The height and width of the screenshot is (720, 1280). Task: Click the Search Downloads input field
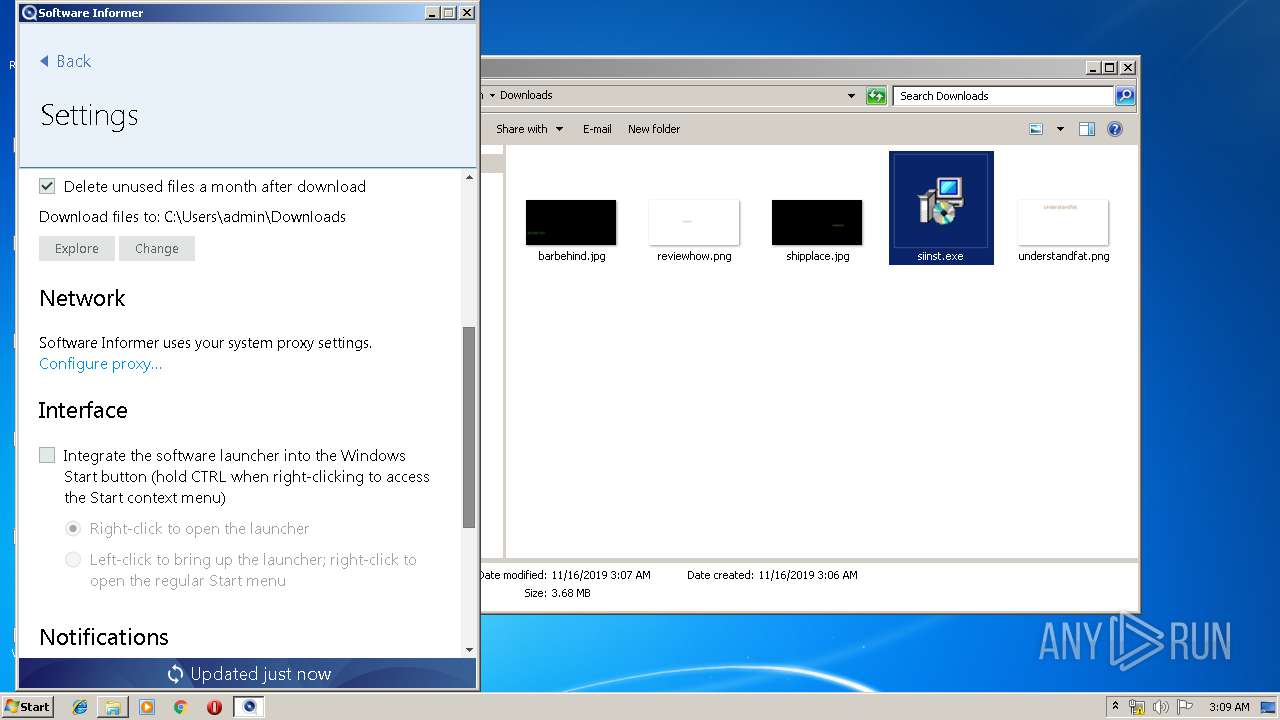pos(1004,96)
